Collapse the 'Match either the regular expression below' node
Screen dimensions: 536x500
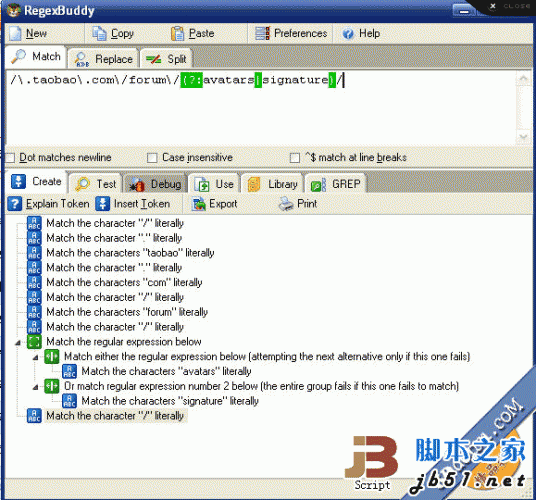pyautogui.click(x=35, y=357)
